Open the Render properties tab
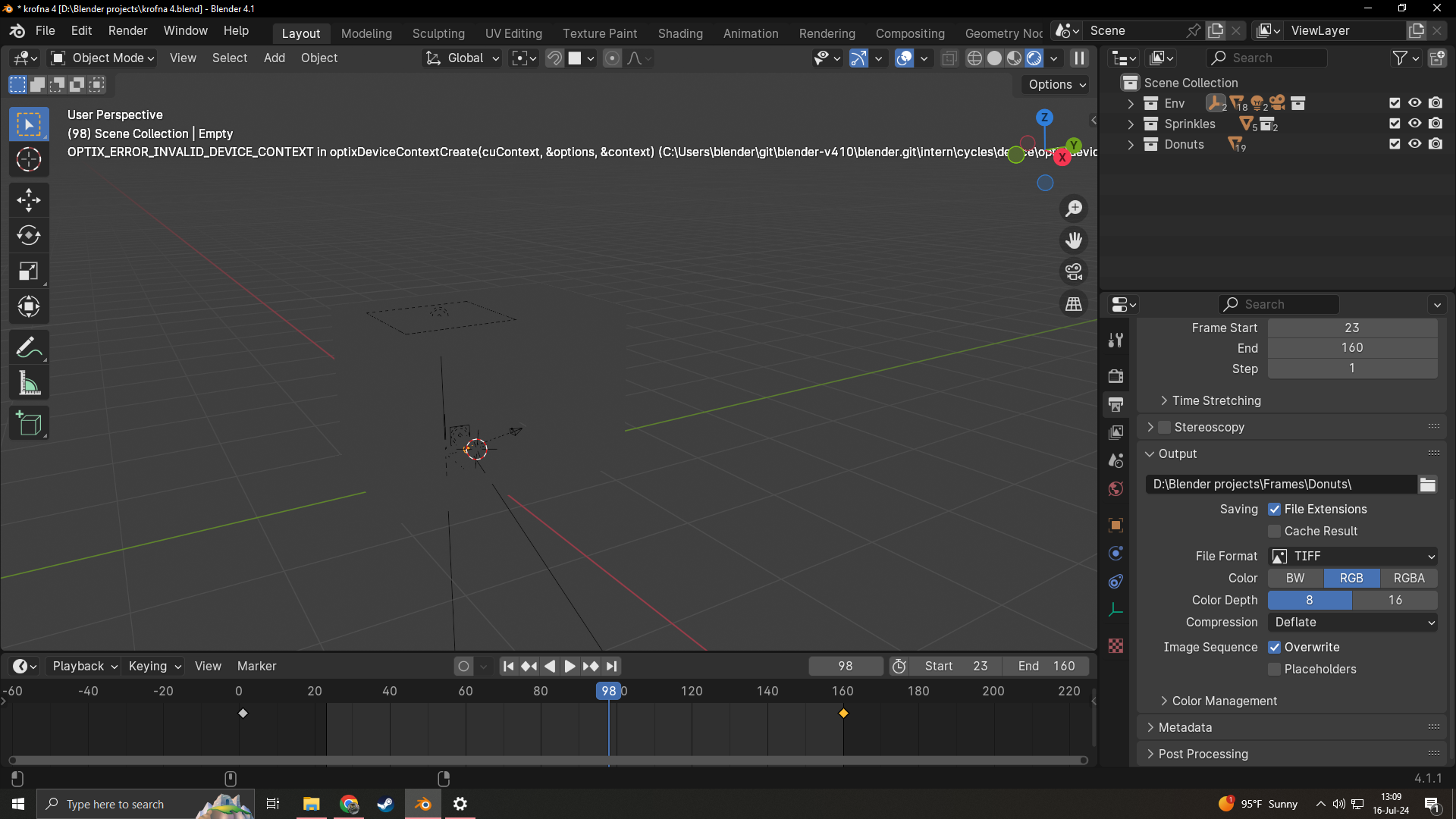The image size is (1456, 819). click(x=1116, y=375)
